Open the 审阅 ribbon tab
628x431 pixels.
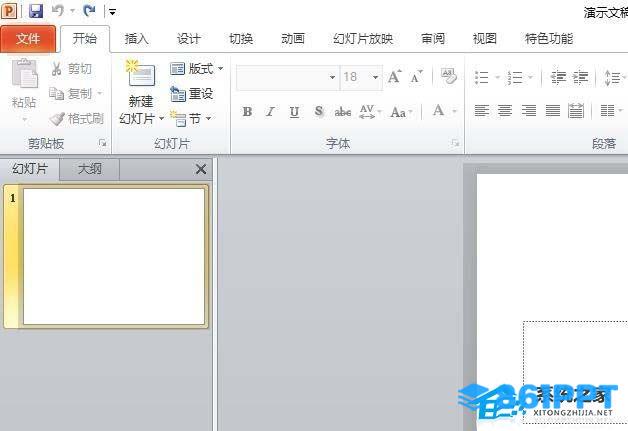[x=433, y=39]
